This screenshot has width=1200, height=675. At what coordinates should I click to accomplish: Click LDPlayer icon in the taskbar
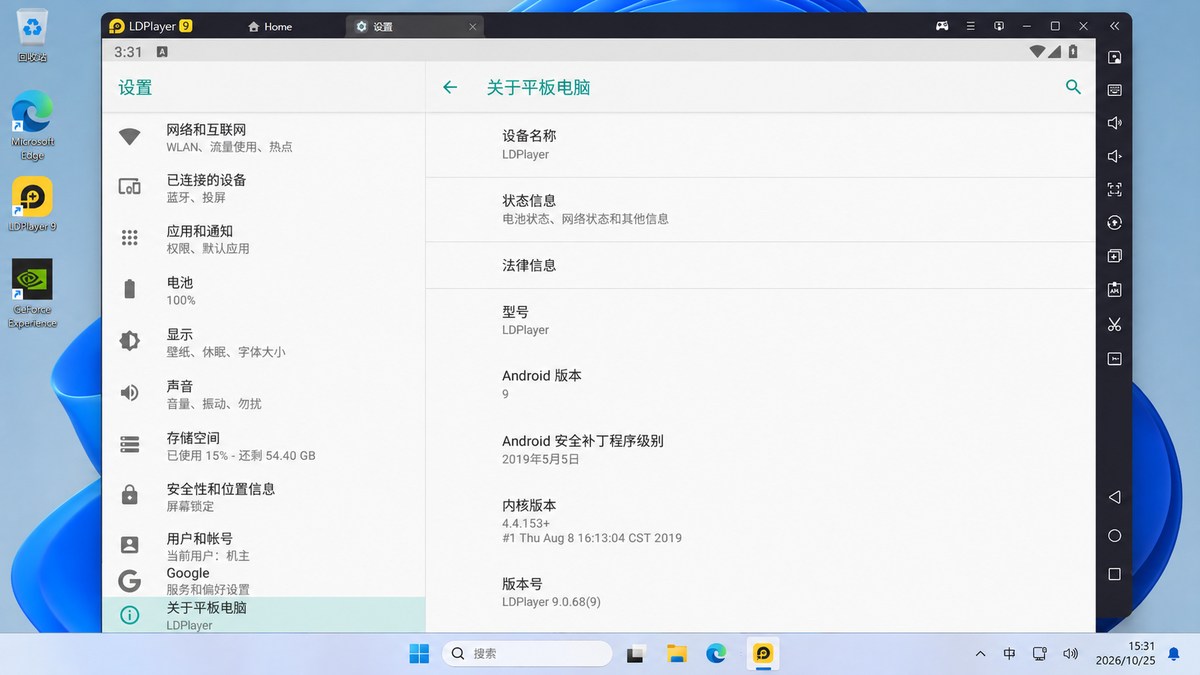[x=762, y=654]
